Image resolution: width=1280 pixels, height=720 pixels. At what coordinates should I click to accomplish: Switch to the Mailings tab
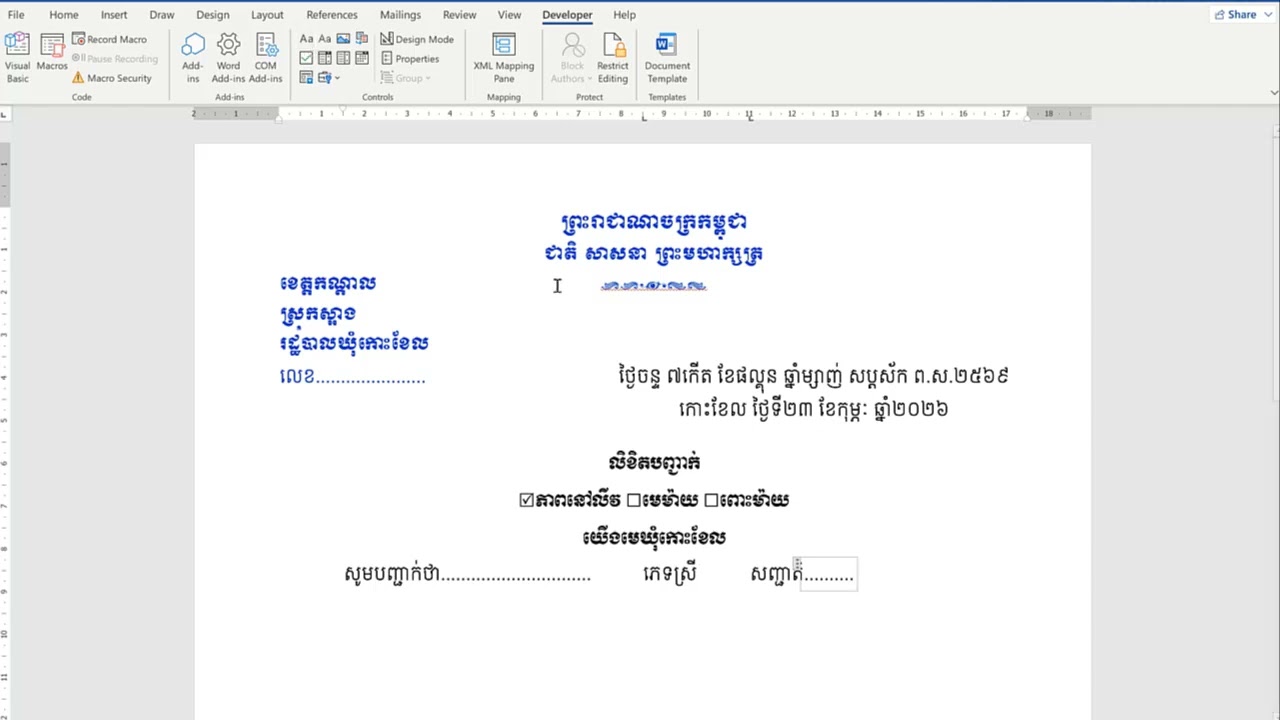(x=400, y=14)
